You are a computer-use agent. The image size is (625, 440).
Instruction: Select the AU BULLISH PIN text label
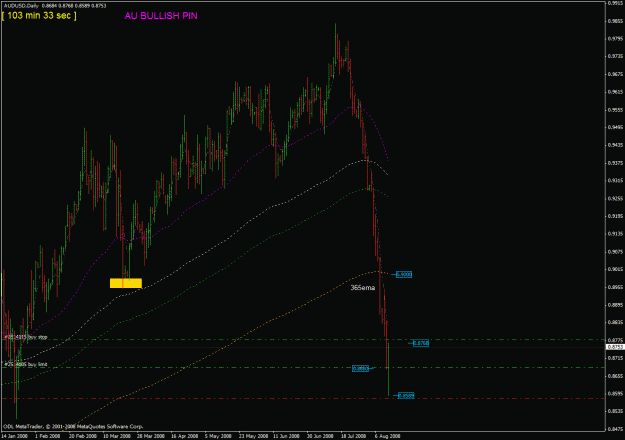pyautogui.click(x=161, y=16)
